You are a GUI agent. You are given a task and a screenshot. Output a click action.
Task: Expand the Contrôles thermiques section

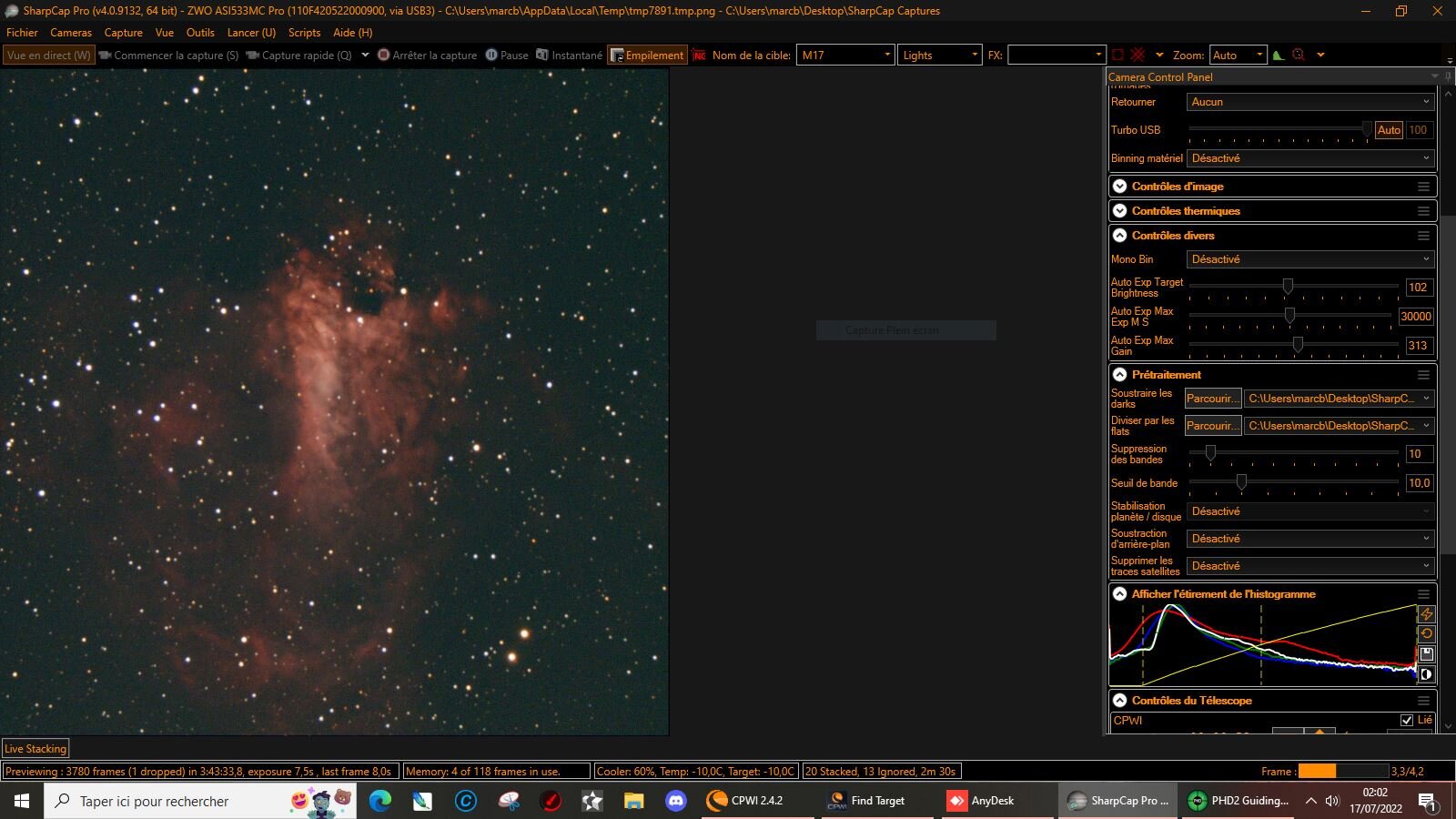point(1120,211)
